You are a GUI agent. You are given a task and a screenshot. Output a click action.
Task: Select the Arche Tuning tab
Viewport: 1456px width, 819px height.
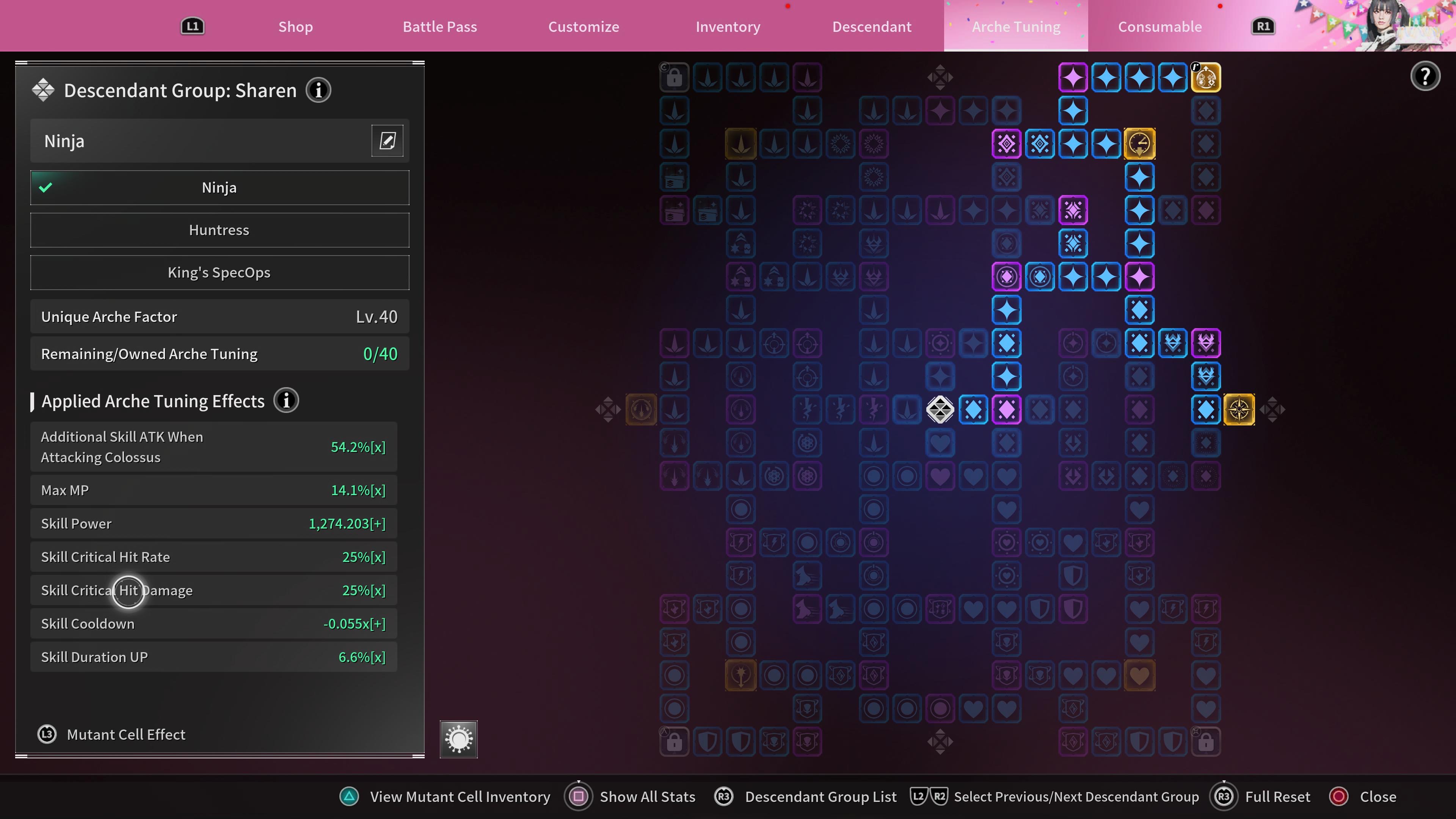pyautogui.click(x=1016, y=26)
